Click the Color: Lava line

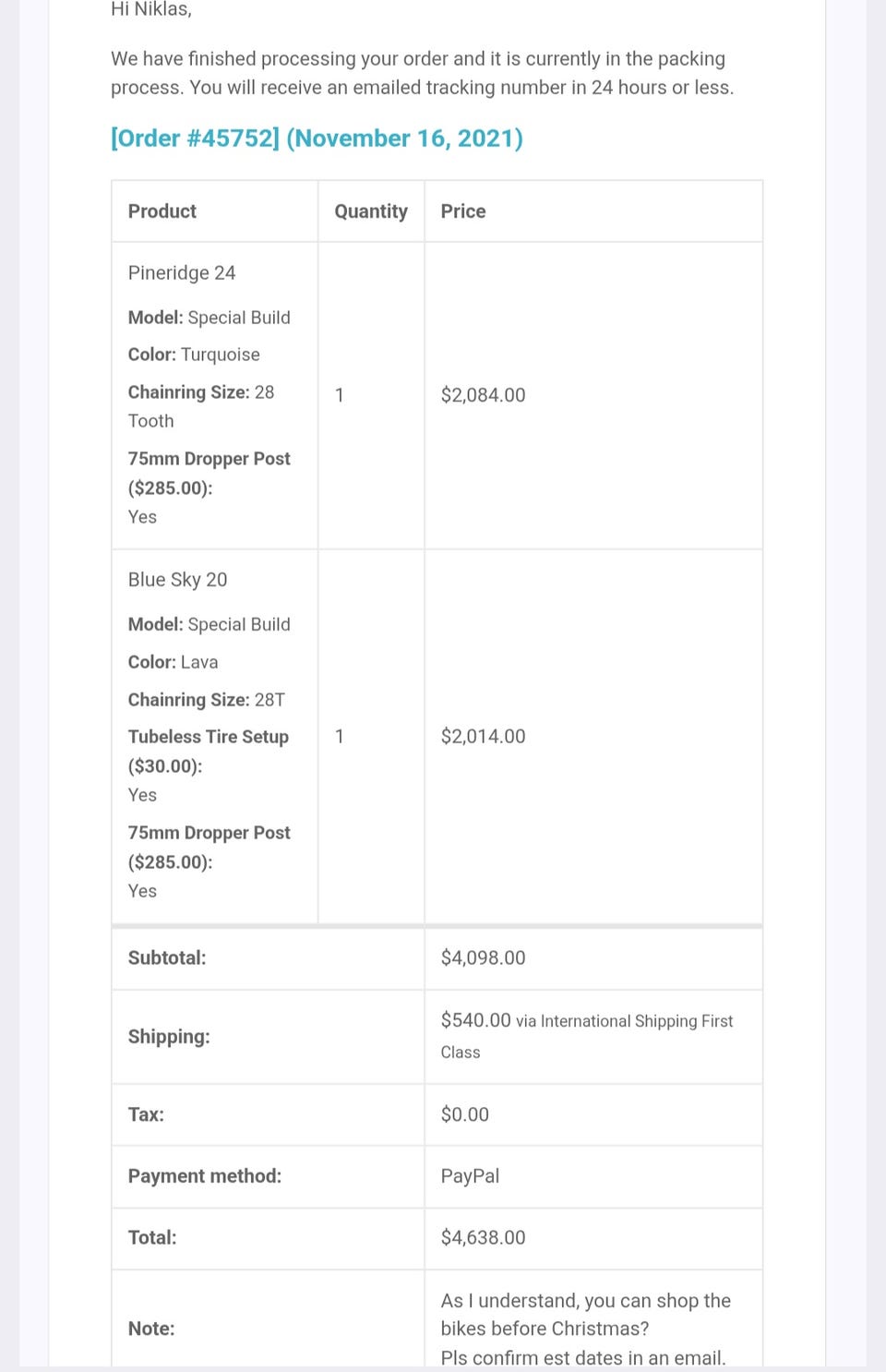174,662
